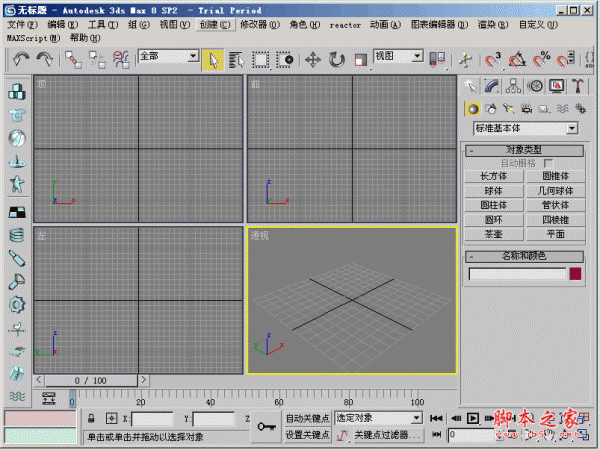Click the large key Set Keys icon
The height and width of the screenshot is (450, 600).
[267, 426]
